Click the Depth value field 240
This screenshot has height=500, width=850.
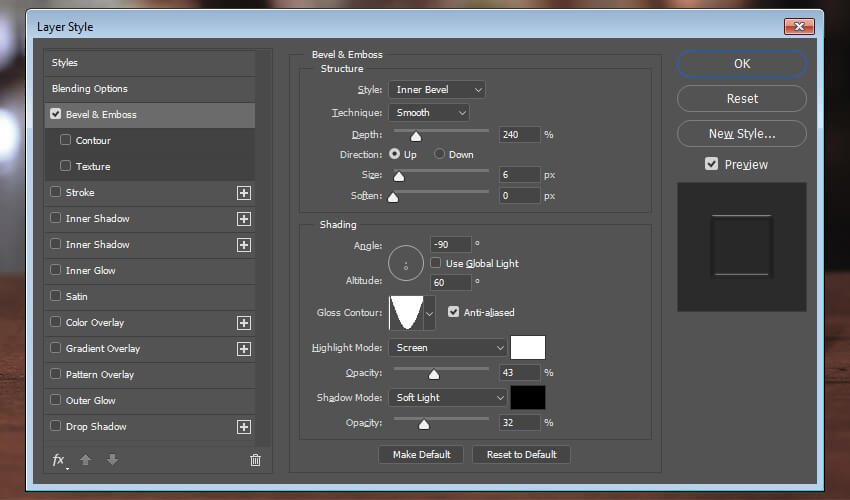click(519, 134)
